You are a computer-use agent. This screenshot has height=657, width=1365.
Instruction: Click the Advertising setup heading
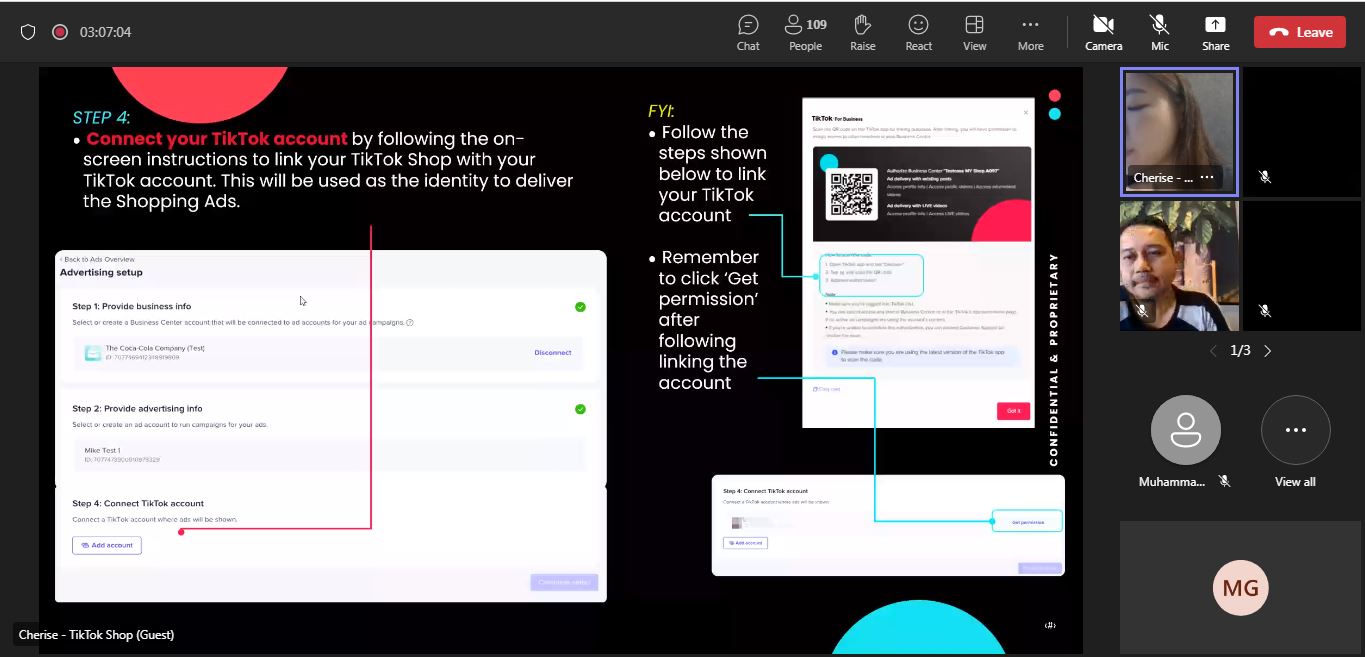tap(101, 272)
